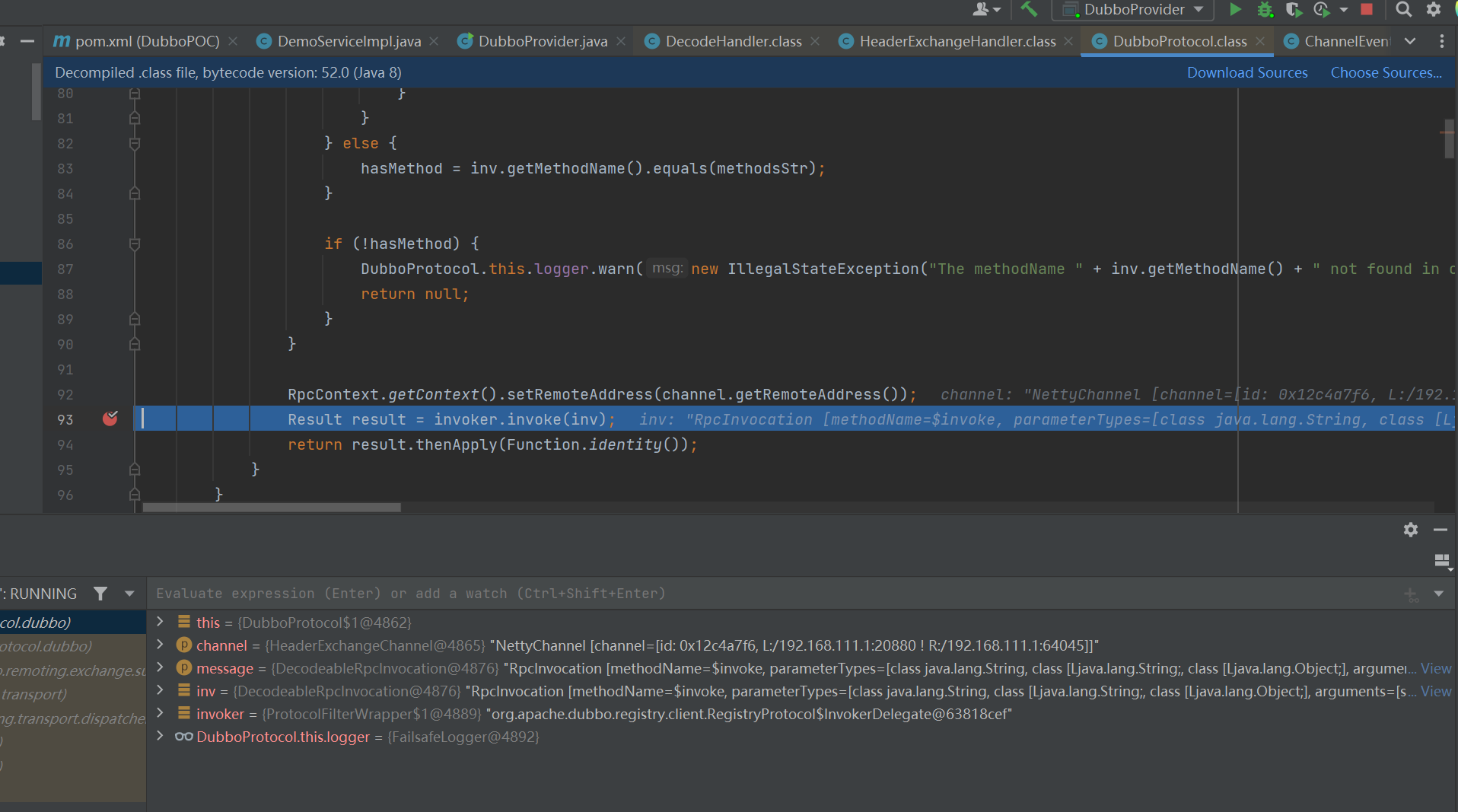1458x812 pixels.
Task: Open Search Everywhere via the magnifier icon
Action: pos(1404,9)
